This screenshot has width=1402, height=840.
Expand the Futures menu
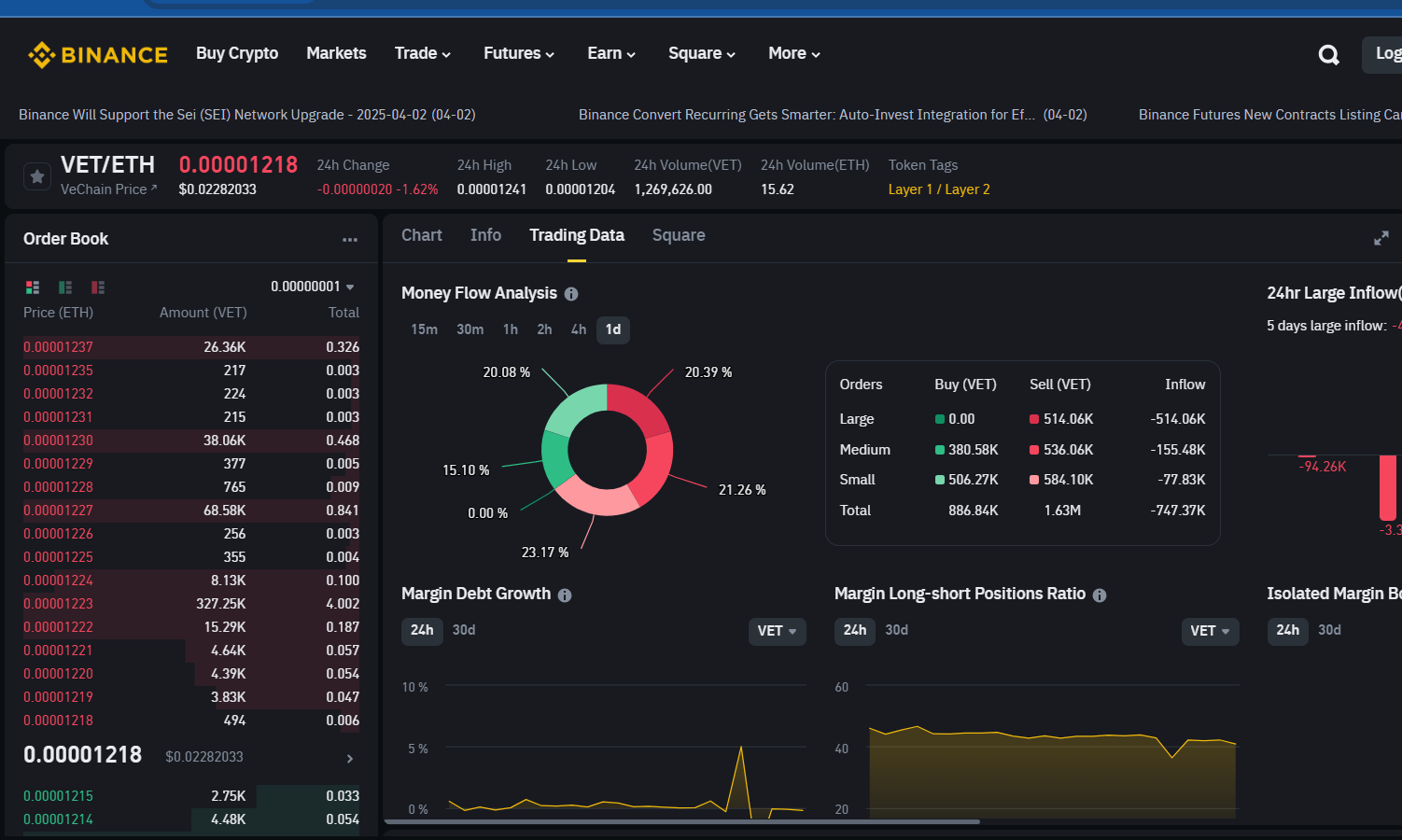point(519,53)
